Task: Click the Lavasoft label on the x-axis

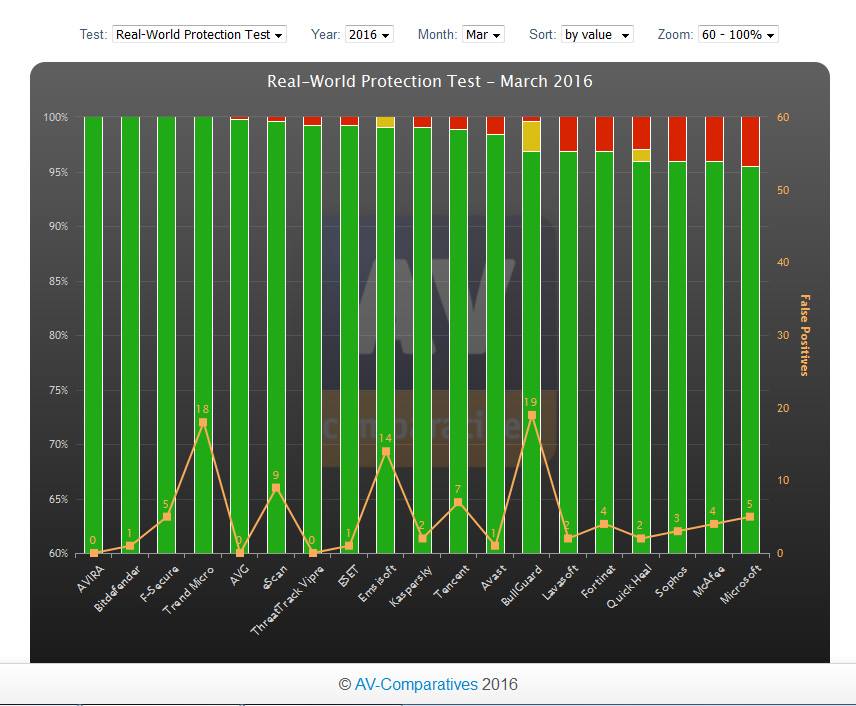Action: click(x=560, y=583)
